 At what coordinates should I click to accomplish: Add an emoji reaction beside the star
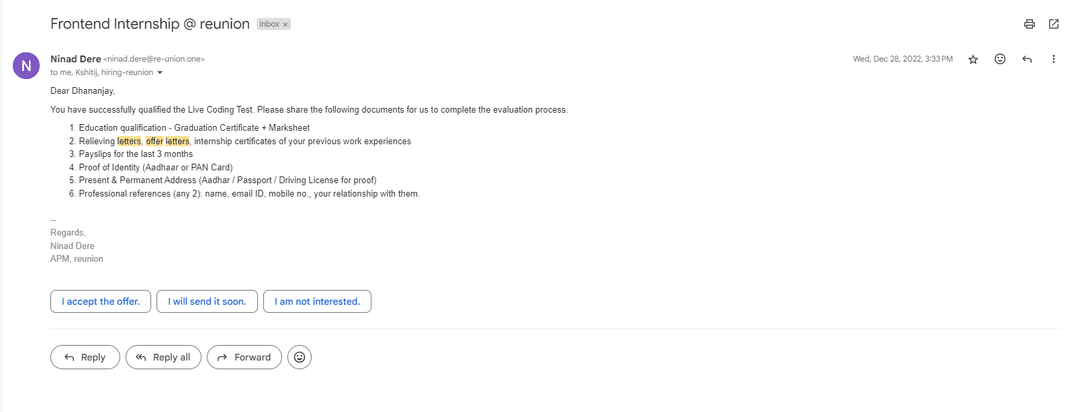(x=1000, y=59)
